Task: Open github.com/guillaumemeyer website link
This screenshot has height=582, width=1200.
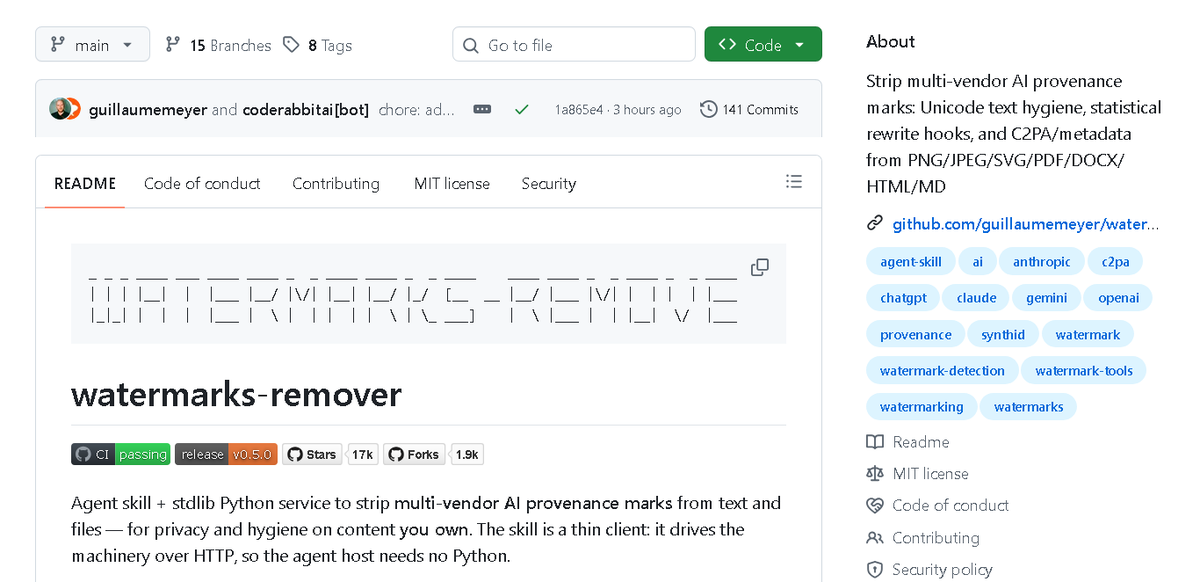Action: pyautogui.click(x=1026, y=224)
